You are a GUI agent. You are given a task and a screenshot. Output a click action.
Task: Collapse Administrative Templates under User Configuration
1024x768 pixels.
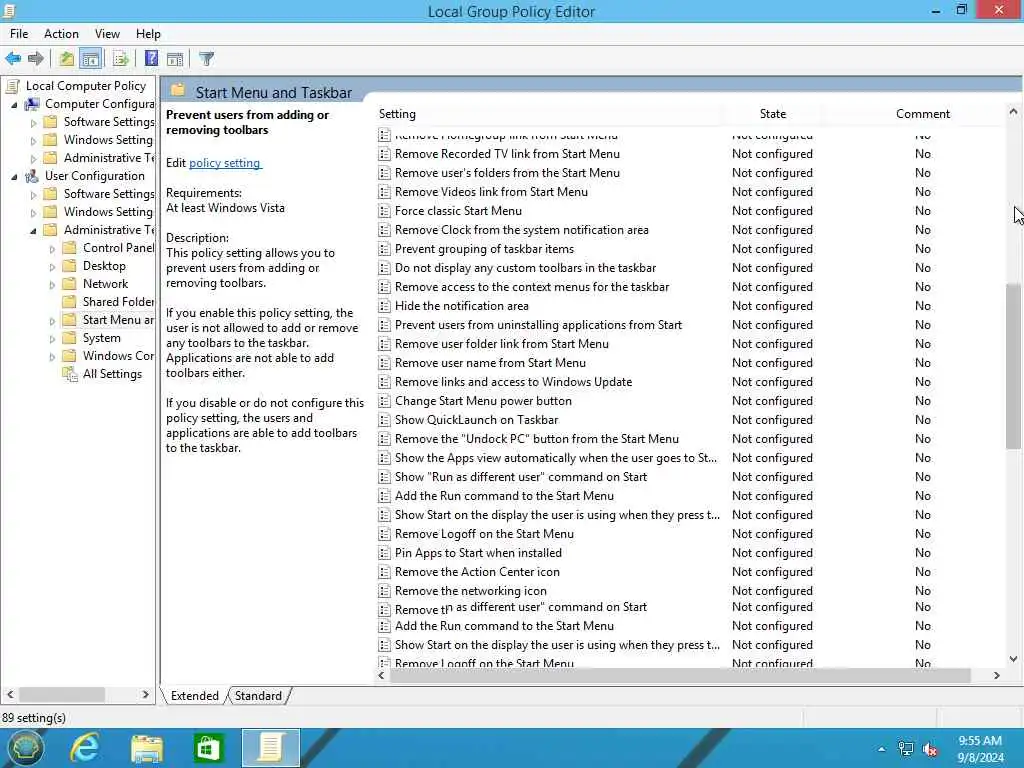[33, 231]
